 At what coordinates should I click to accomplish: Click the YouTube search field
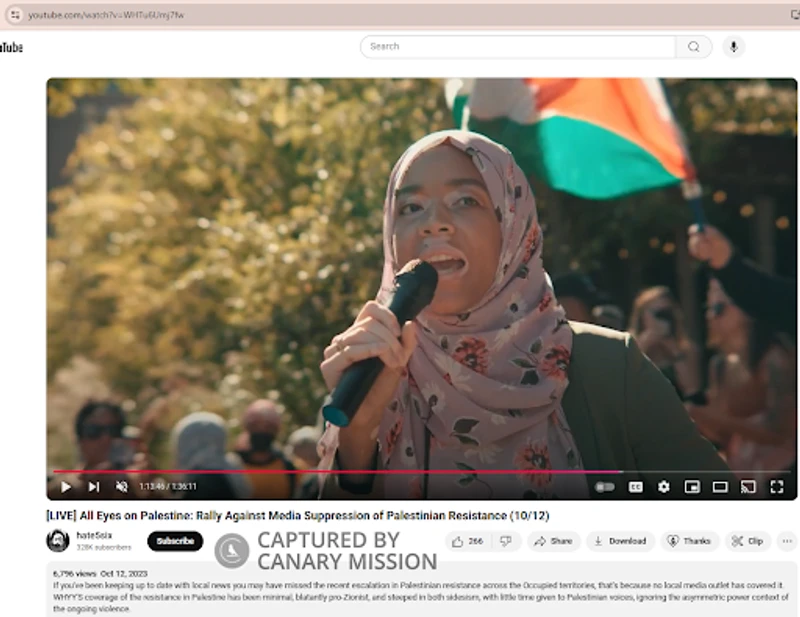pos(518,46)
